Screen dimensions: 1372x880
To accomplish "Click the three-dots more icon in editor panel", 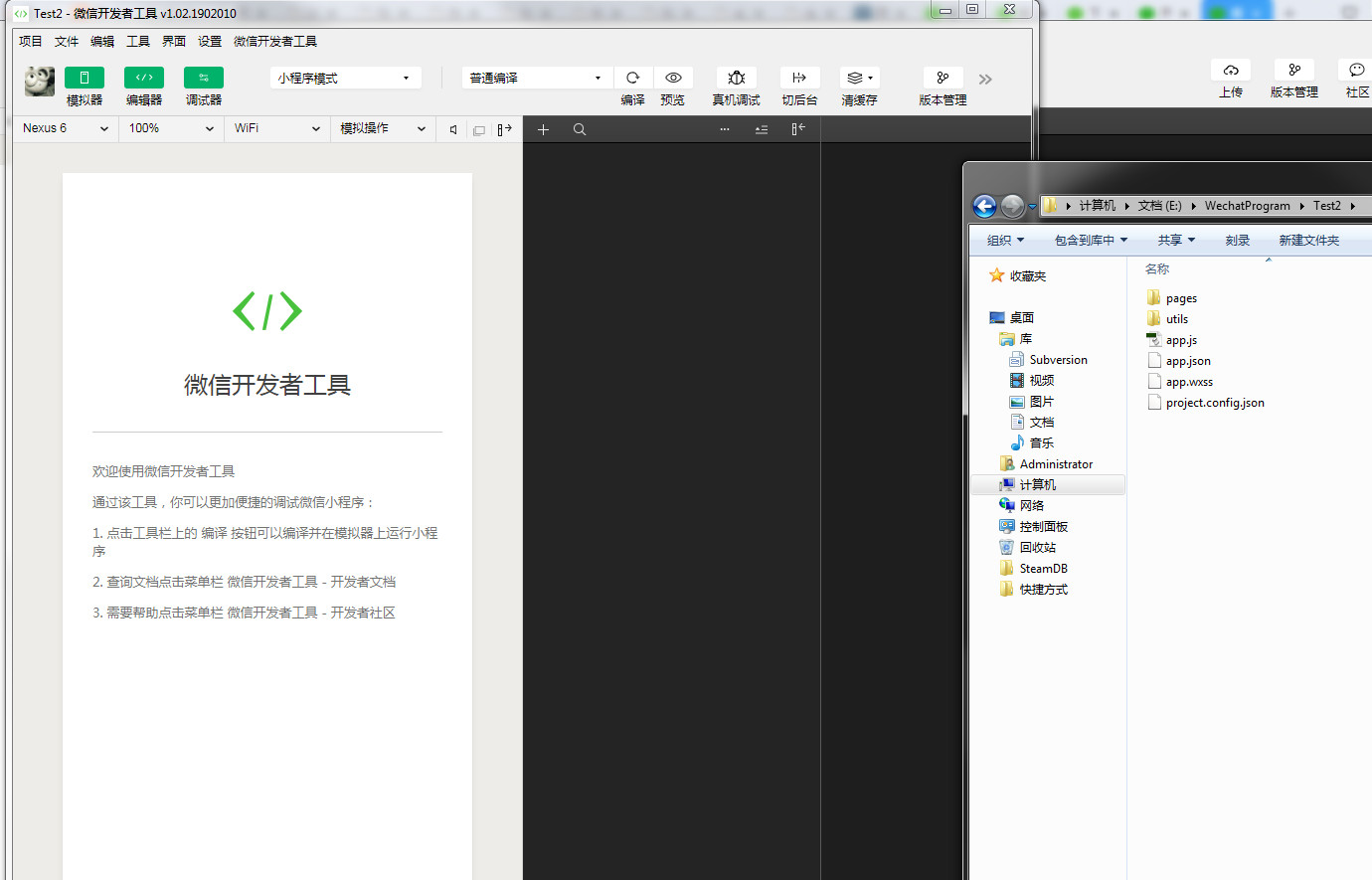I will tap(725, 129).
